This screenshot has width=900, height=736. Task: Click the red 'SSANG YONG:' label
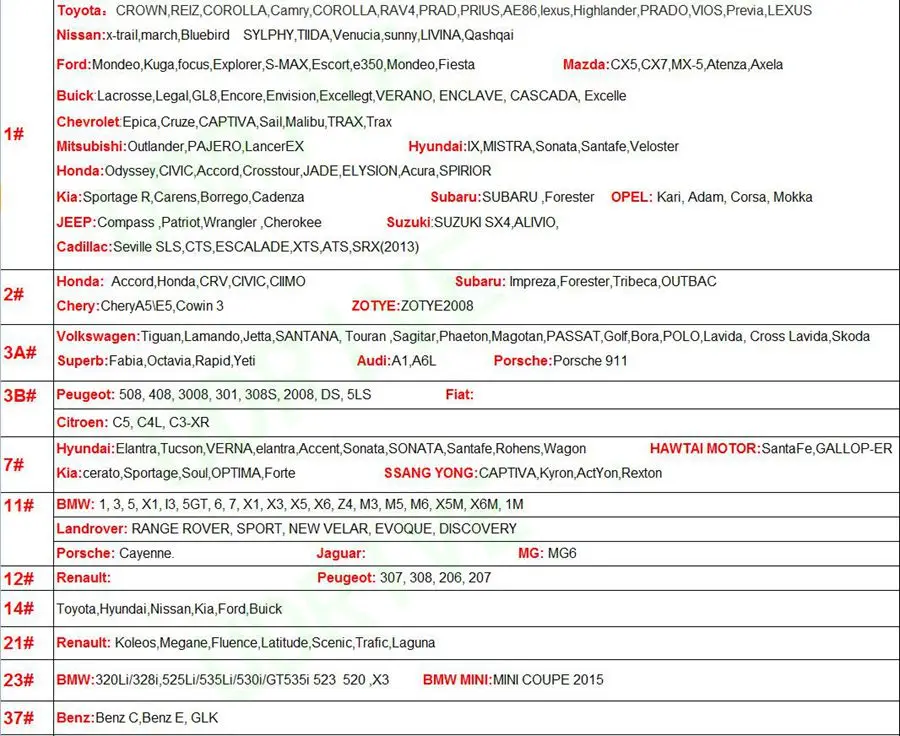pyautogui.click(x=430, y=474)
